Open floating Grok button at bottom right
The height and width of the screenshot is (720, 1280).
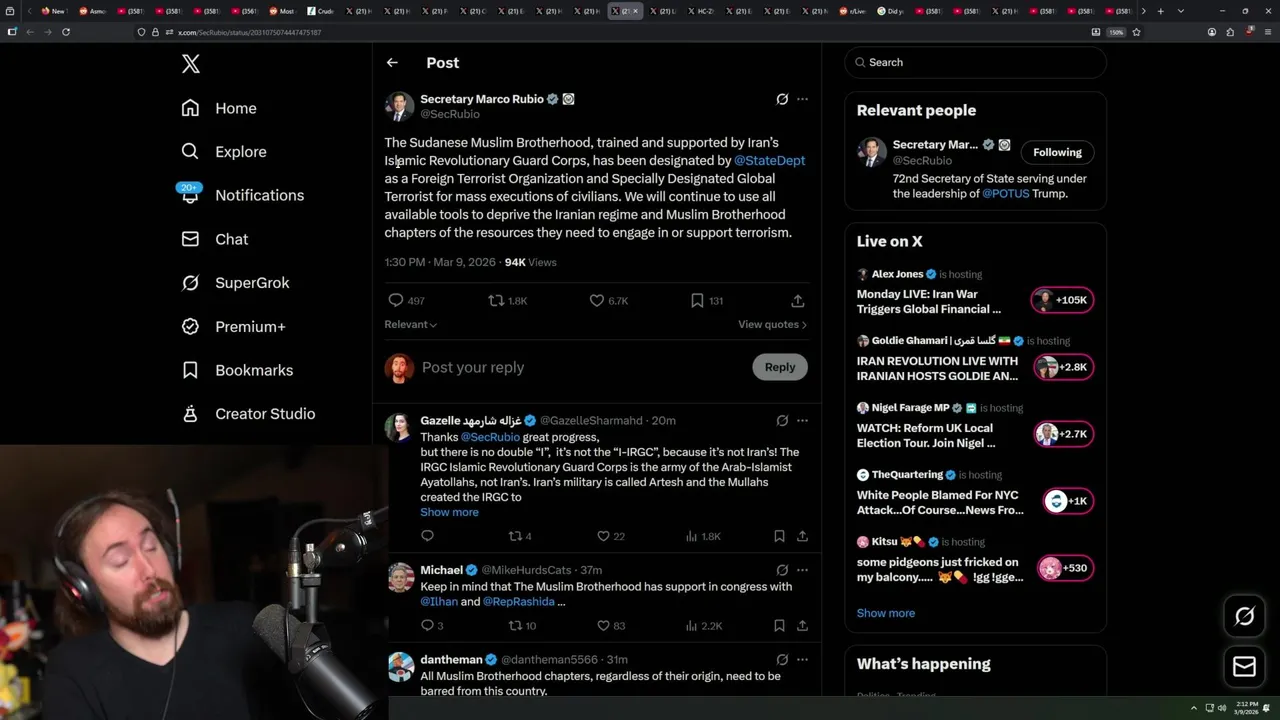pos(1244,617)
